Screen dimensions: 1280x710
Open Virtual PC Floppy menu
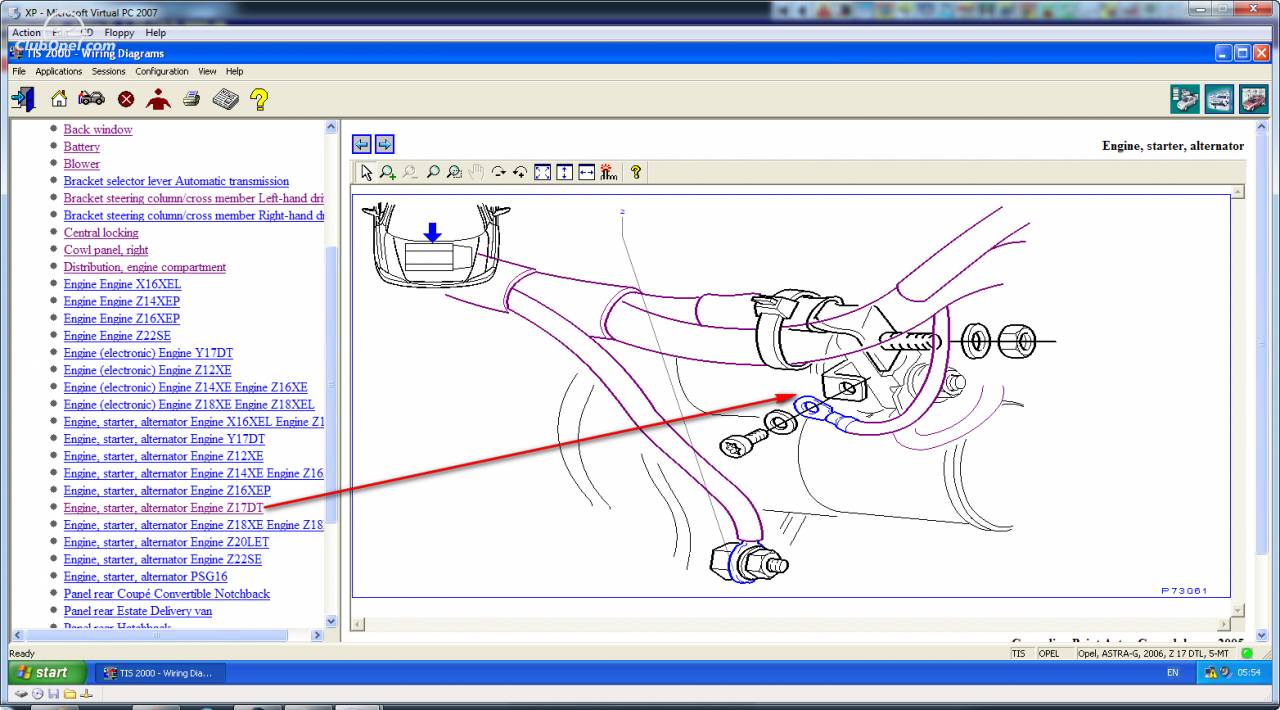coord(119,33)
